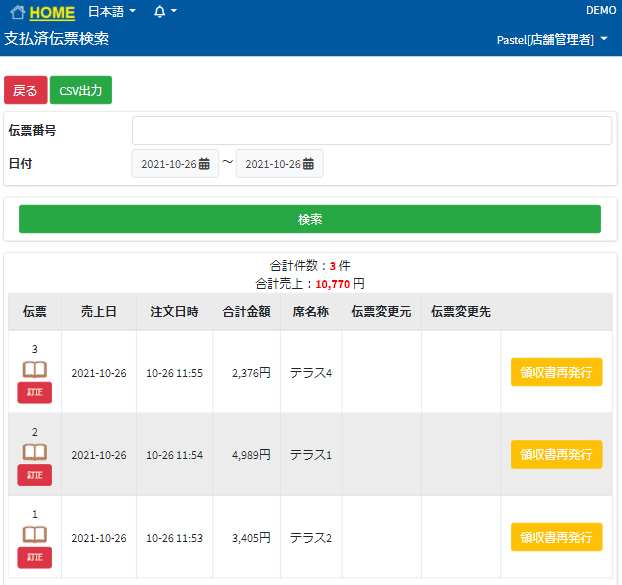Go to the HOME link
Image resolution: width=622 pixels, height=585 pixels.
(x=52, y=13)
